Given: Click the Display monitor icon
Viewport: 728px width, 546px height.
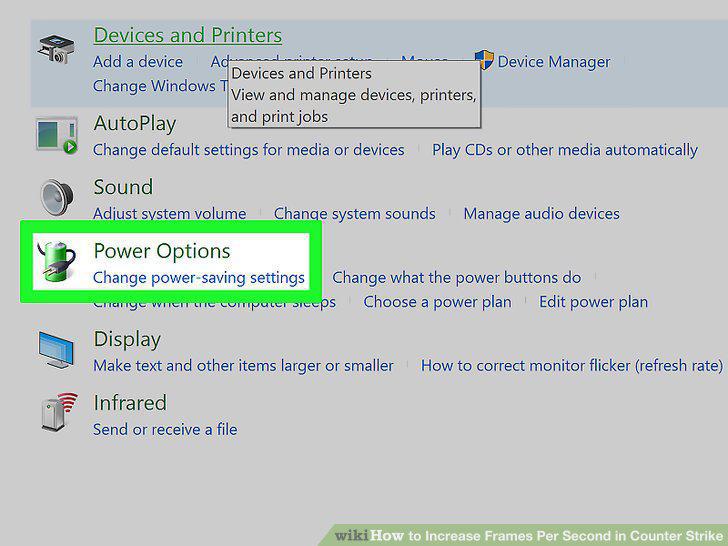Looking at the screenshot, I should (x=56, y=350).
